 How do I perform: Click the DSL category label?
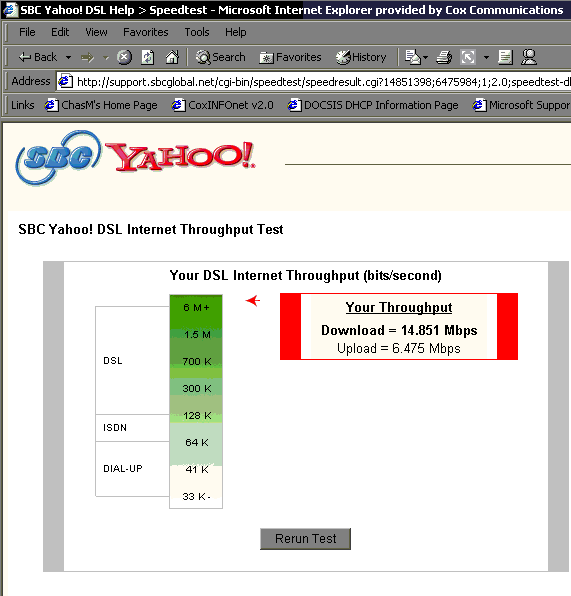tap(113, 361)
